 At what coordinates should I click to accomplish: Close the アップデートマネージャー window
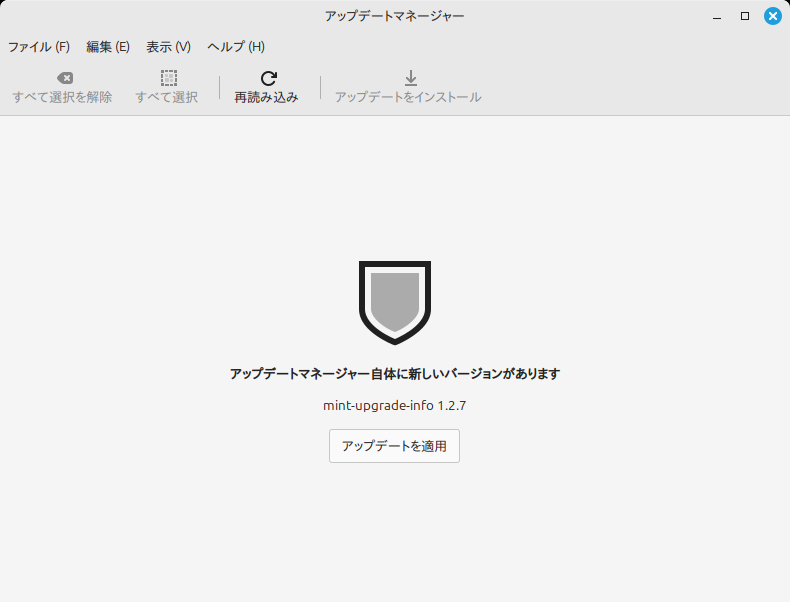pos(773,16)
